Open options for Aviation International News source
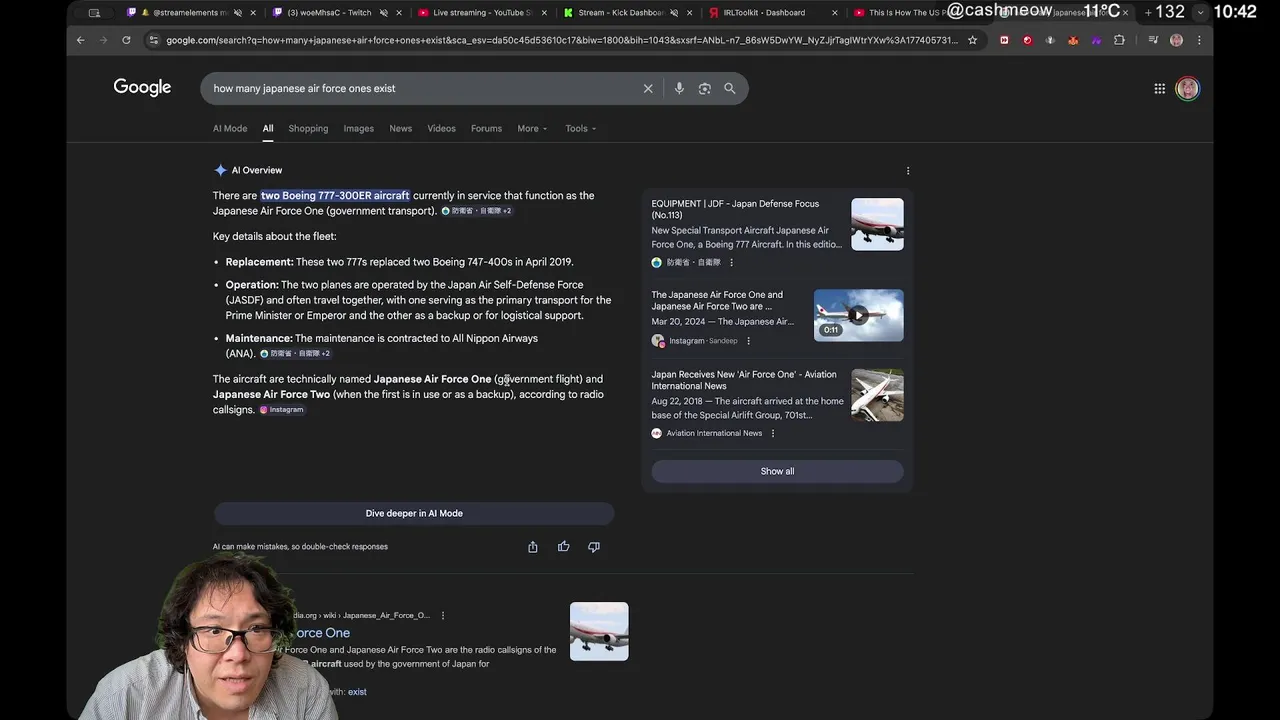 [x=773, y=433]
